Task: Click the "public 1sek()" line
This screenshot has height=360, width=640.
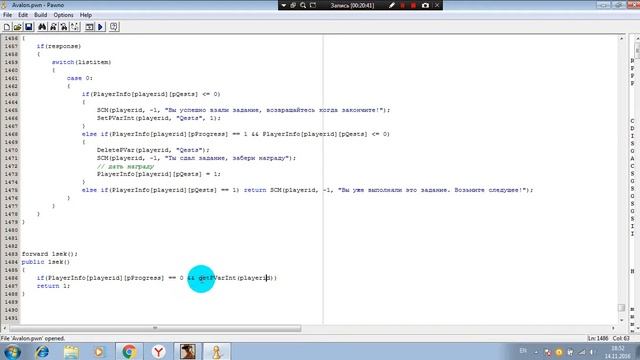Action: [x=46, y=262]
